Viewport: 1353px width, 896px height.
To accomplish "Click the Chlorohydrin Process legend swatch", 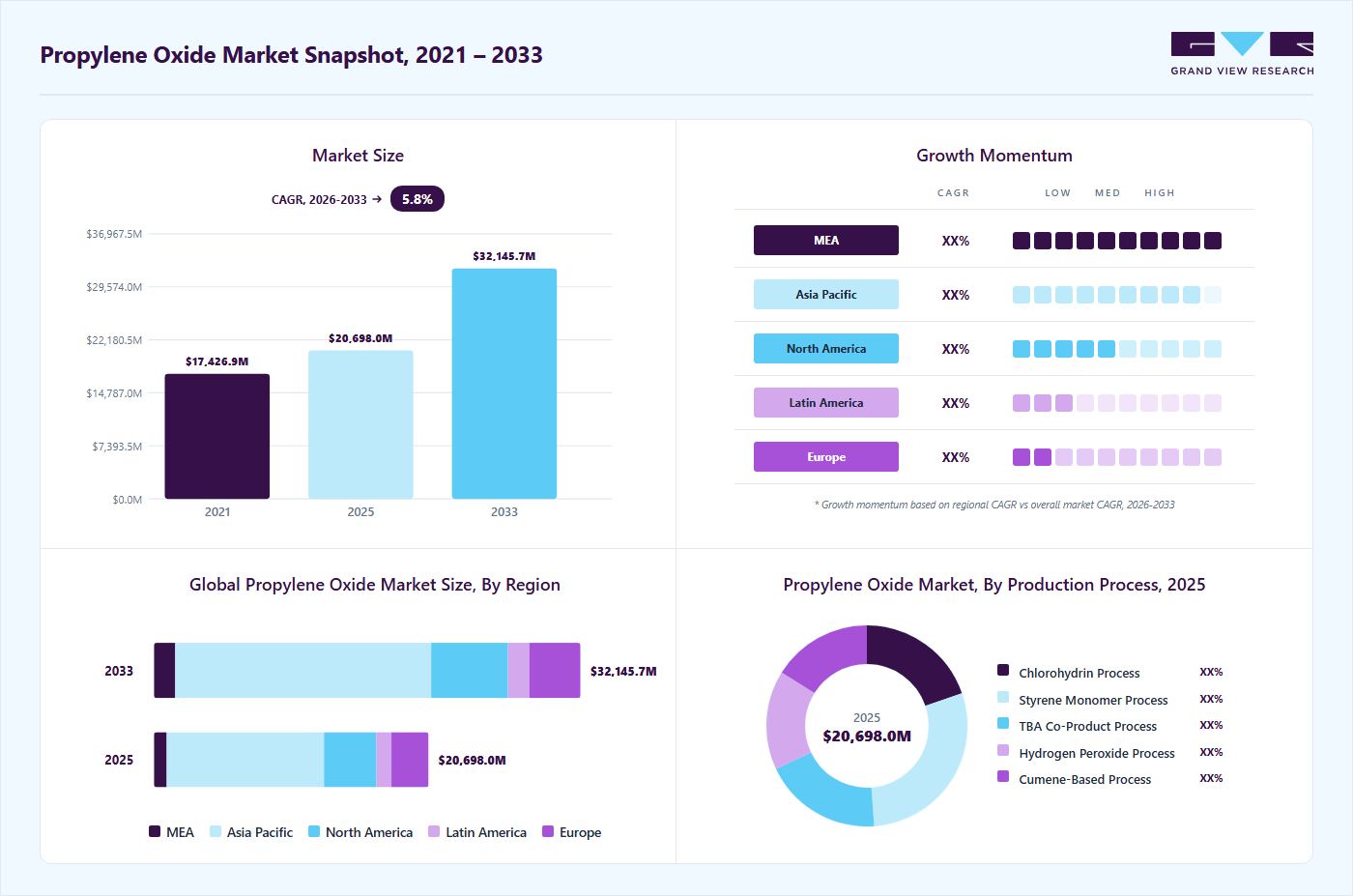I will point(1003,670).
